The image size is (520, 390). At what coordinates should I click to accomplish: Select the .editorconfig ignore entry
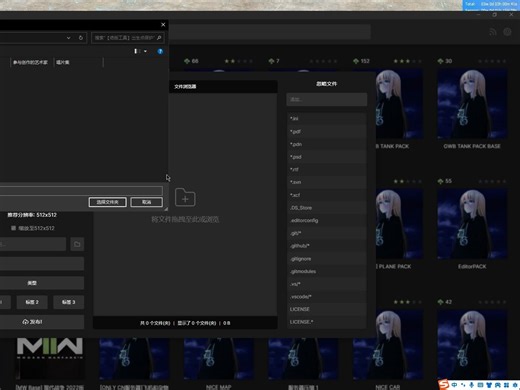click(x=327, y=220)
